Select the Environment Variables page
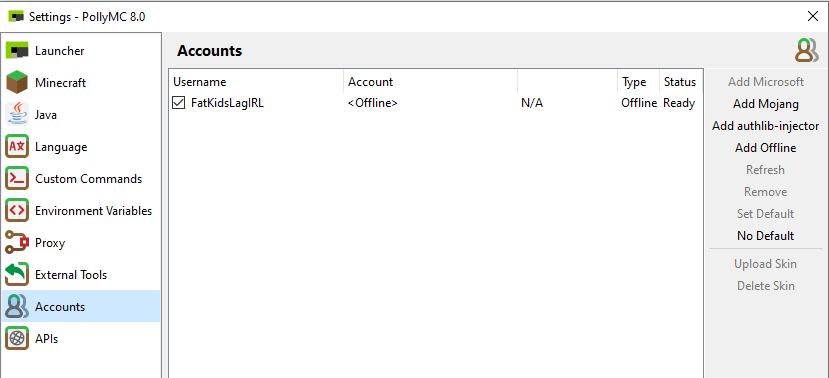The image size is (829, 378). click(94, 211)
